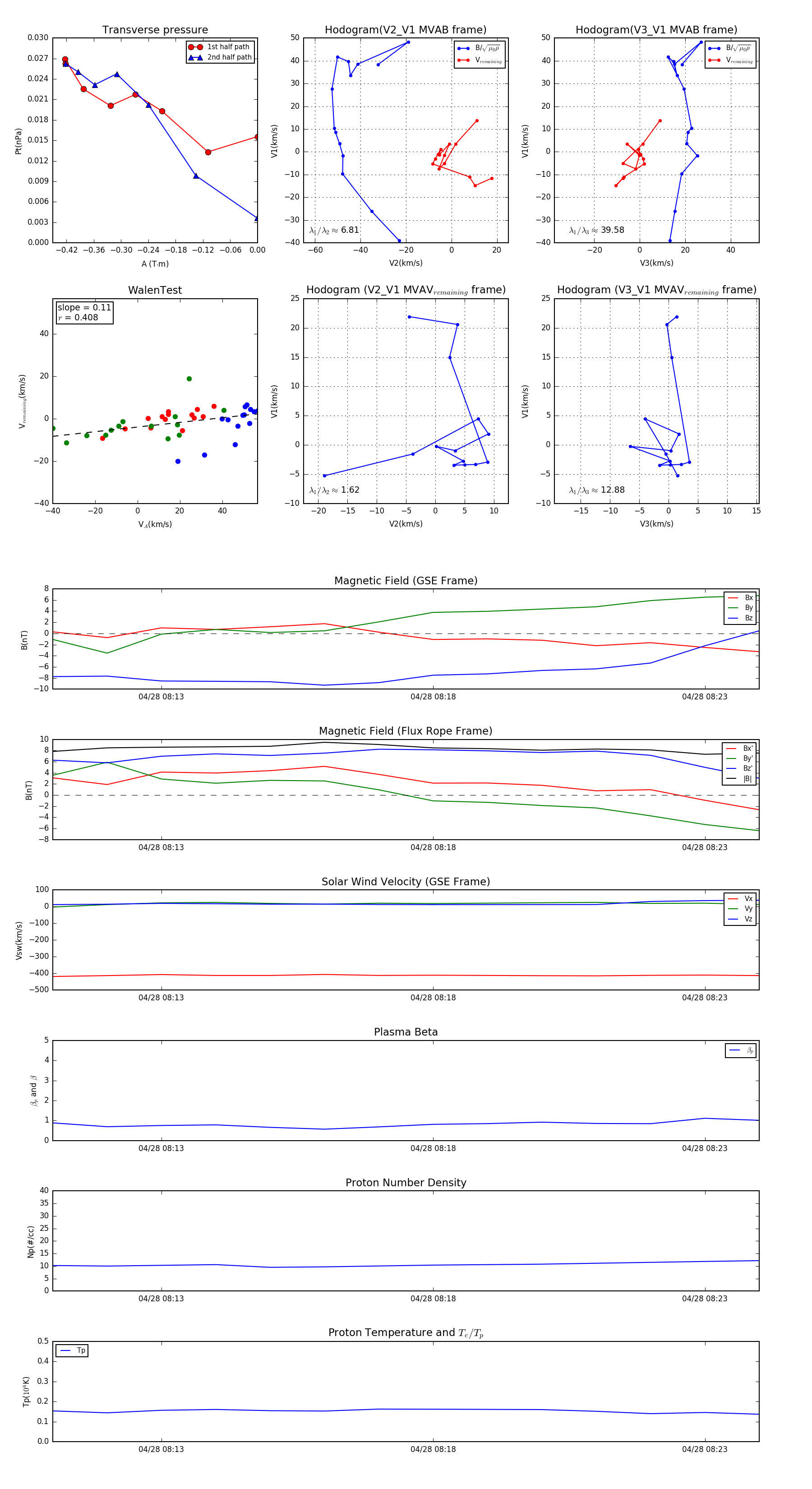
Task: Click 'Hodogram (V3_V1 MVAV remaining frame)' title
Action: click(656, 290)
